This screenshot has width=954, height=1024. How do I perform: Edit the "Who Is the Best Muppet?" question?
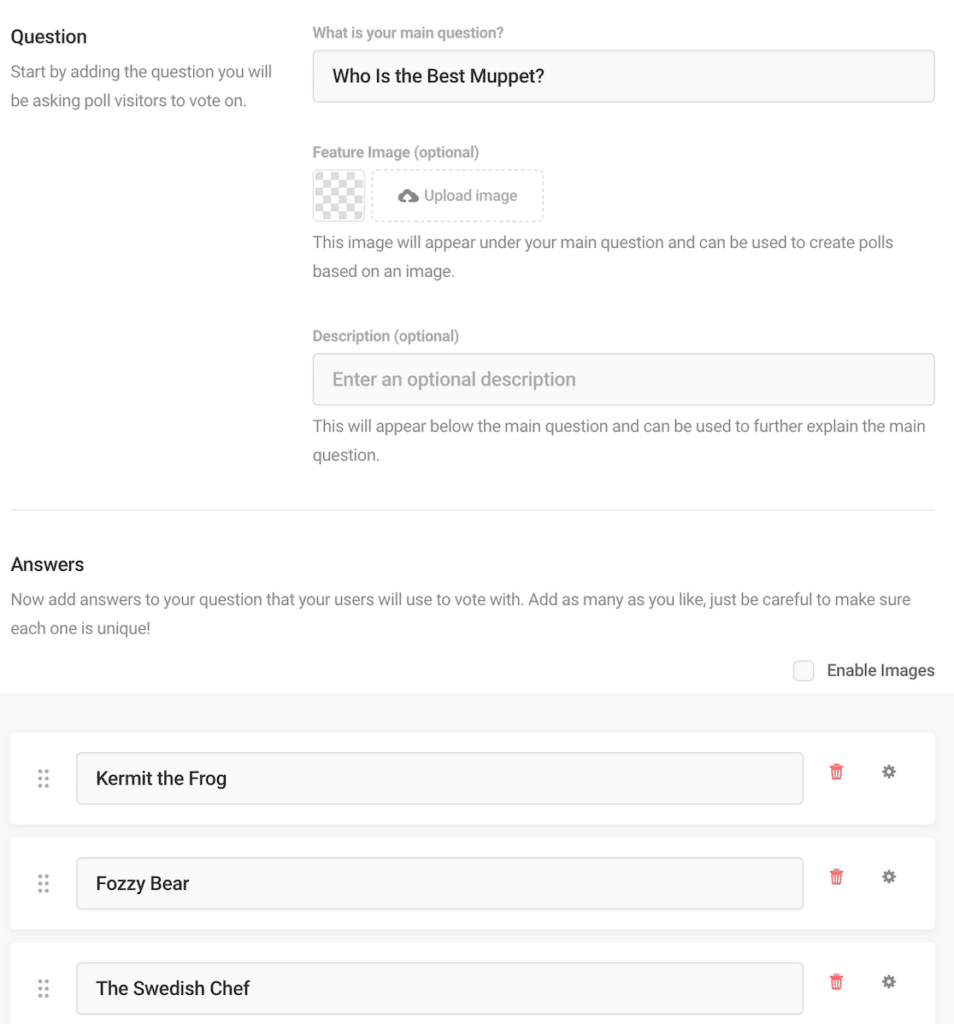click(x=623, y=75)
